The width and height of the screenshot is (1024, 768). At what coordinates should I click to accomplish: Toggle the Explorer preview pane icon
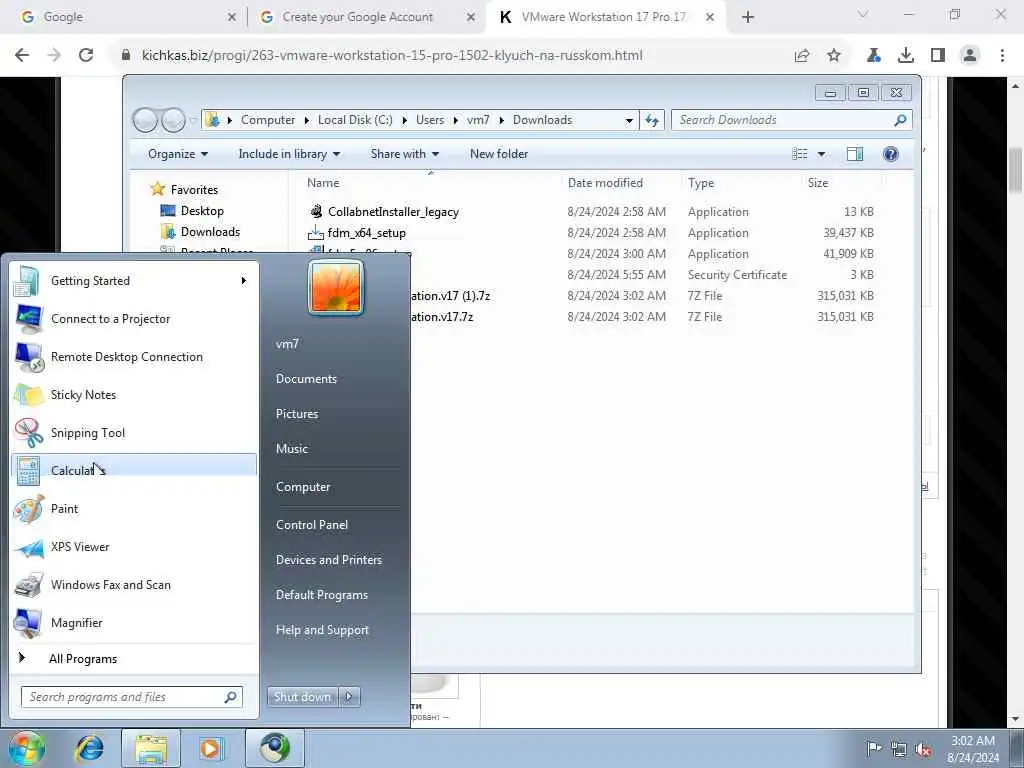[x=854, y=153]
